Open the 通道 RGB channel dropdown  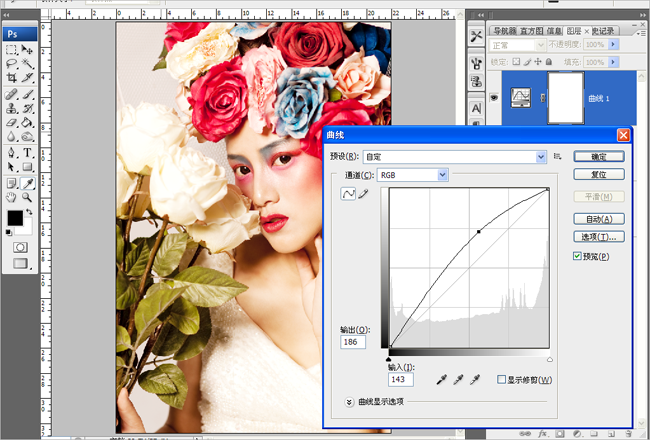click(443, 175)
